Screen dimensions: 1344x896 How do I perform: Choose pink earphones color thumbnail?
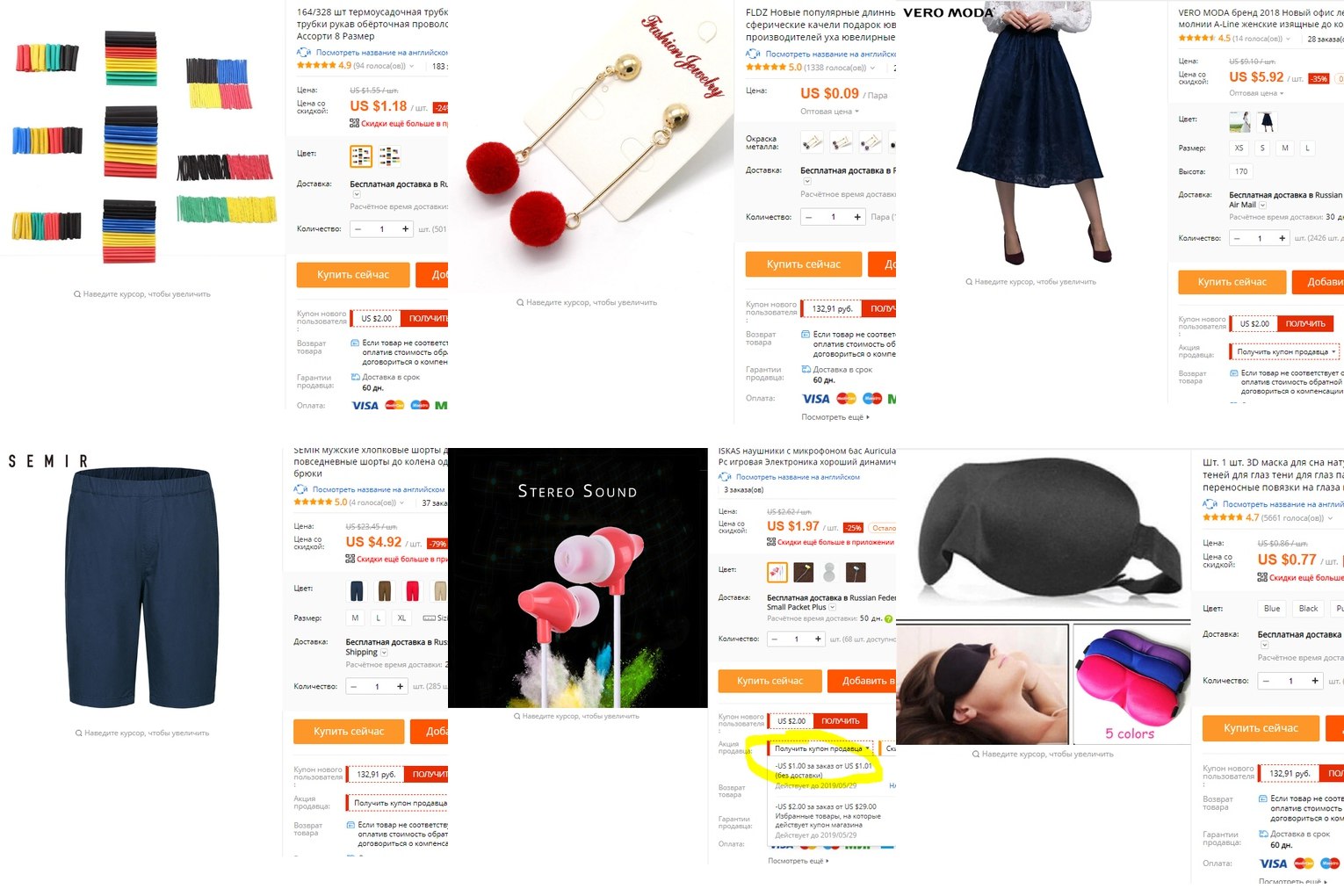coord(777,573)
